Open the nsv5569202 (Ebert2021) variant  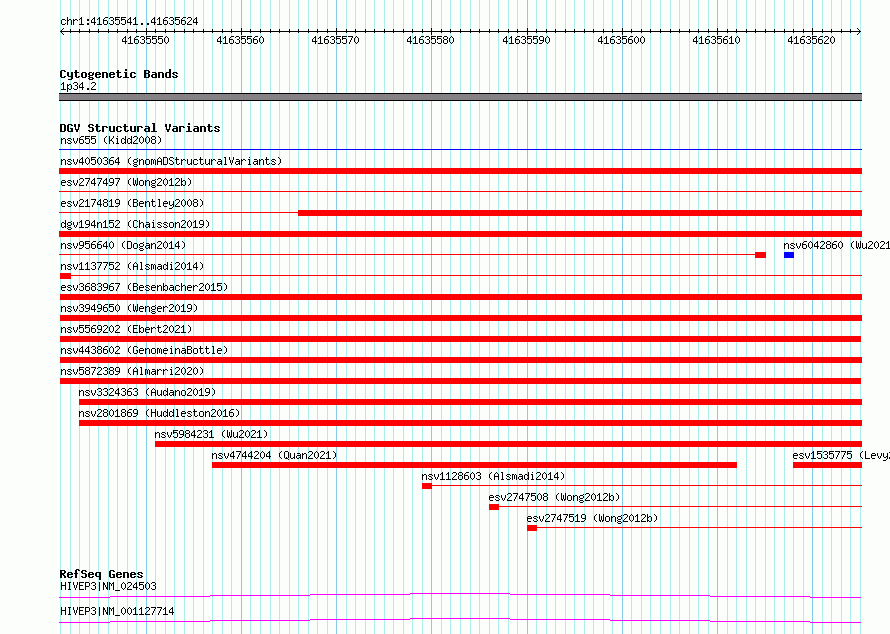pyautogui.click(x=126, y=329)
